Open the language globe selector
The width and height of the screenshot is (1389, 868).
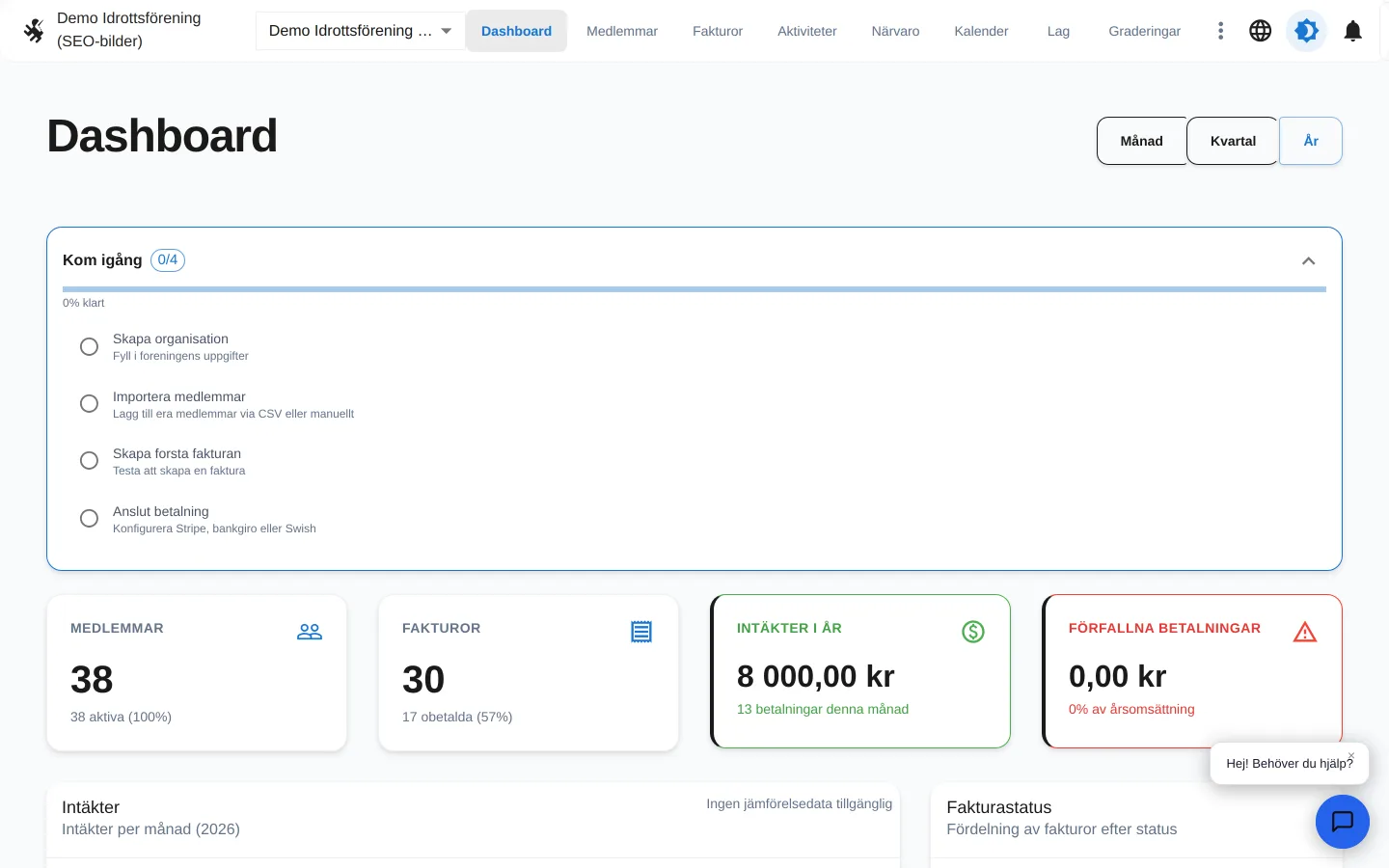click(x=1261, y=31)
